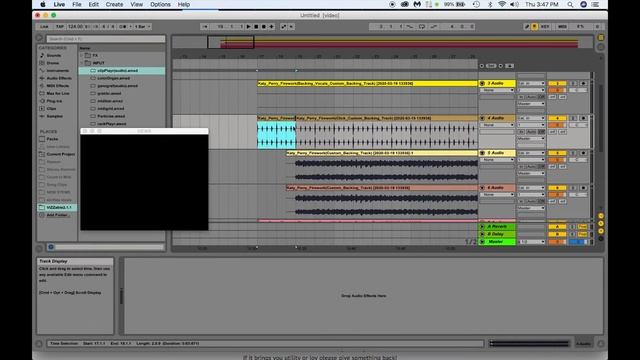Click the tempo value 124.00
Image resolution: width=640 pixels, height=360 pixels.
click(76, 27)
